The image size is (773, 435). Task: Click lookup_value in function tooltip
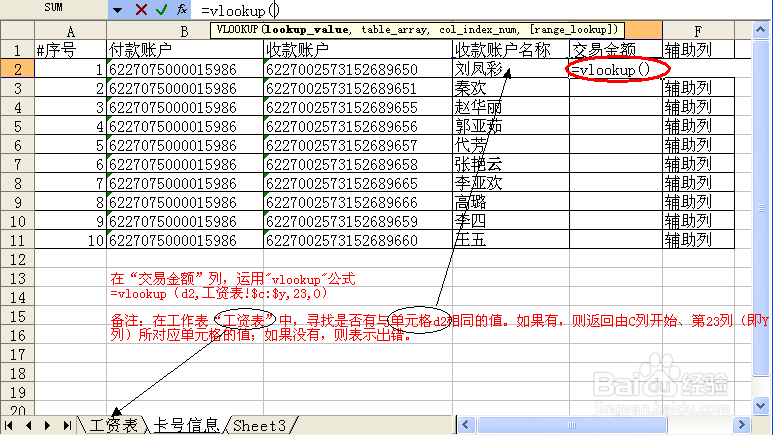pos(306,30)
